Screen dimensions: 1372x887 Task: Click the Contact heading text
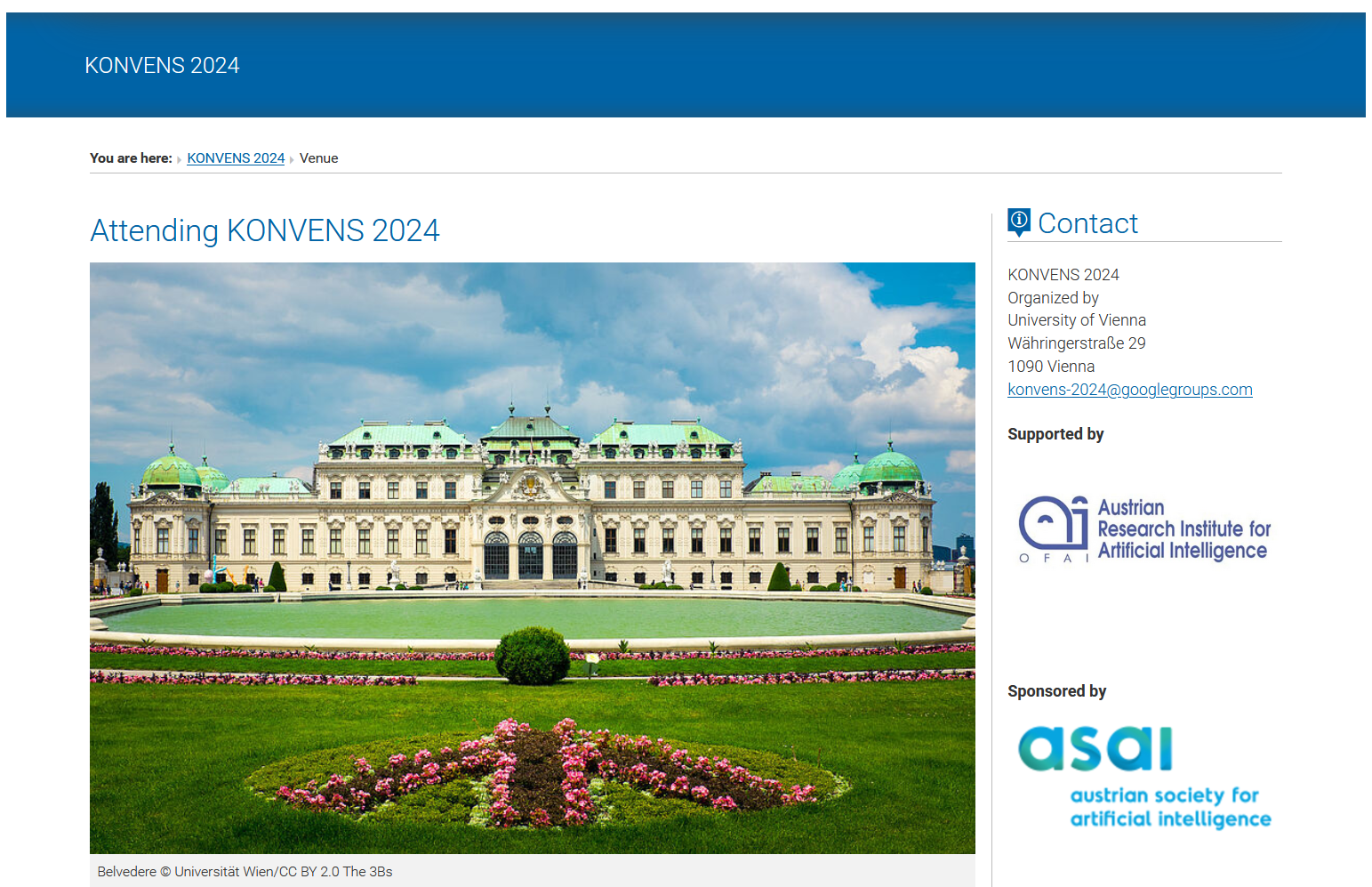point(1087,223)
